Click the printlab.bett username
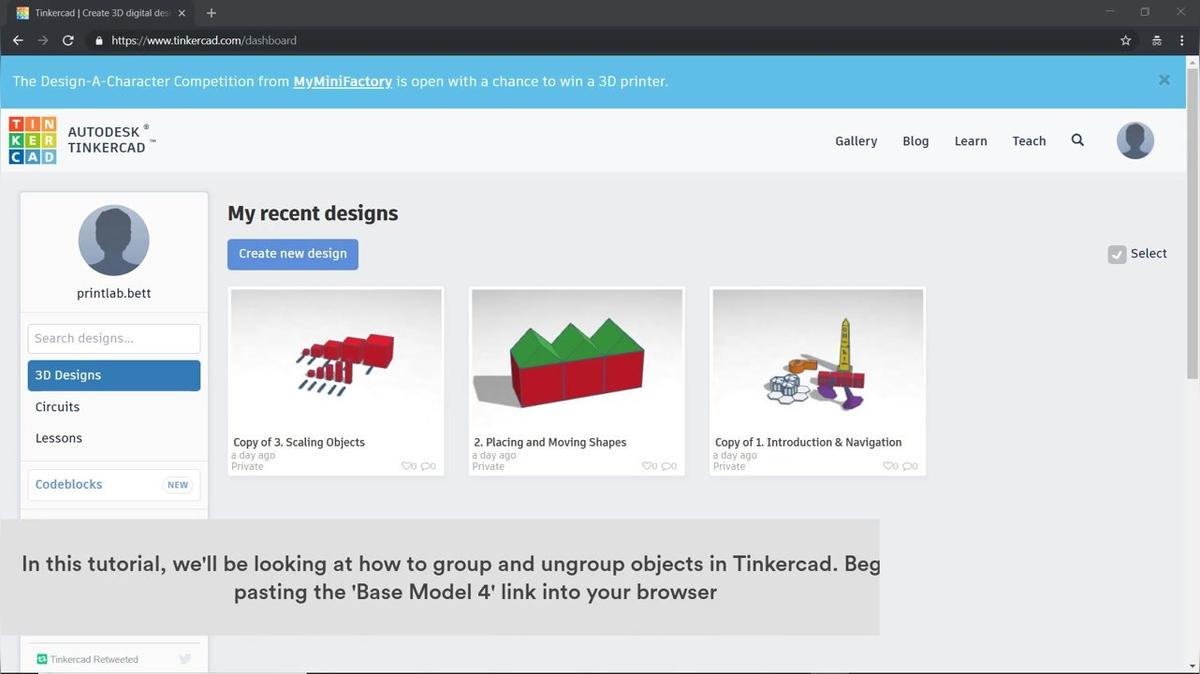 pos(114,293)
